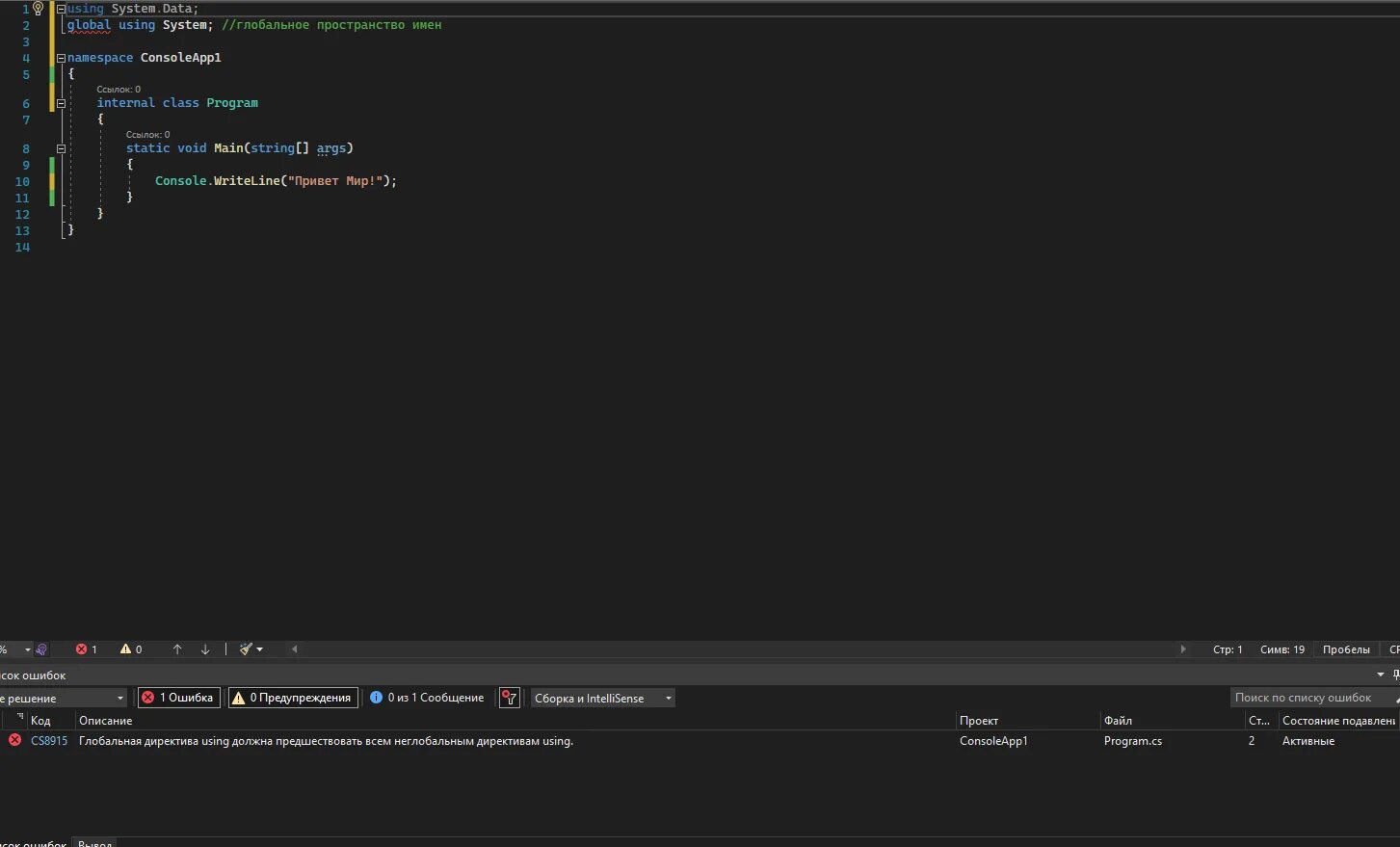The height and width of the screenshot is (847, 1400).
Task: Click the warning count icon in the editor status bar
Action: click(125, 649)
